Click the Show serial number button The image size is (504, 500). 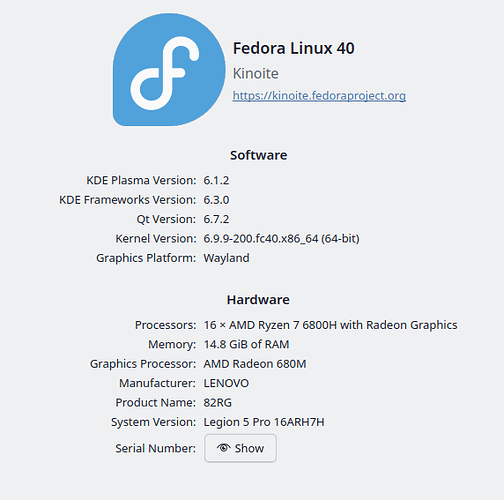click(240, 448)
